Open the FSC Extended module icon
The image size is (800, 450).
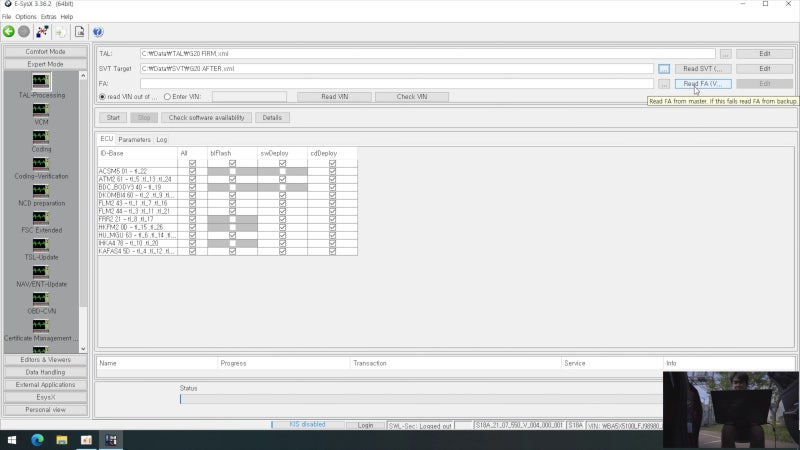coord(41,217)
